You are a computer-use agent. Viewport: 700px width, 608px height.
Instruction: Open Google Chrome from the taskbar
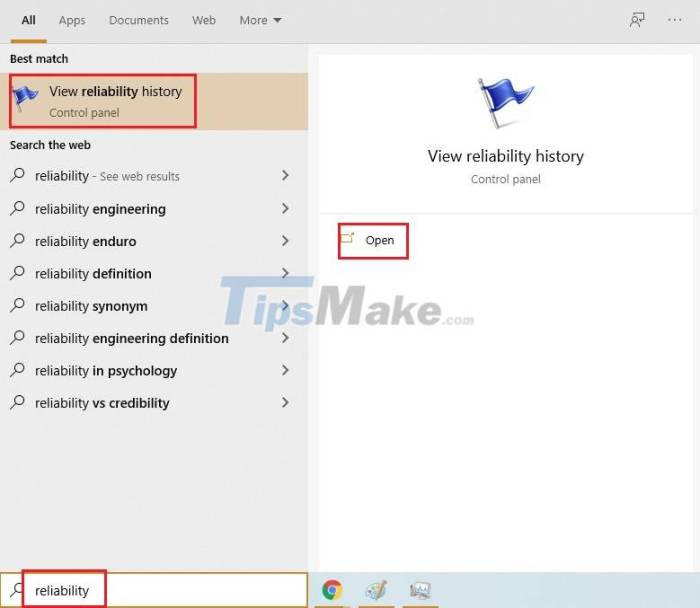(332, 590)
